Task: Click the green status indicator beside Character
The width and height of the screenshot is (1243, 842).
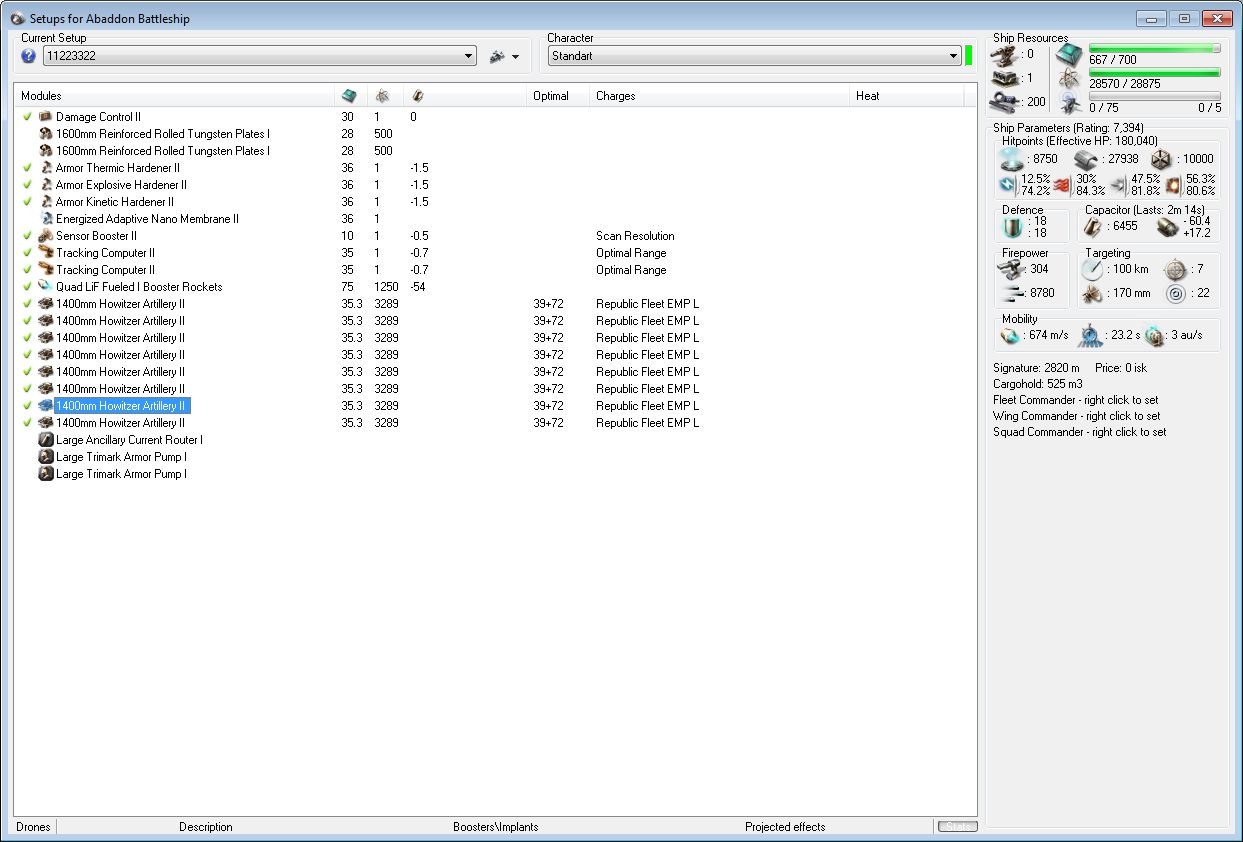Action: tap(968, 55)
